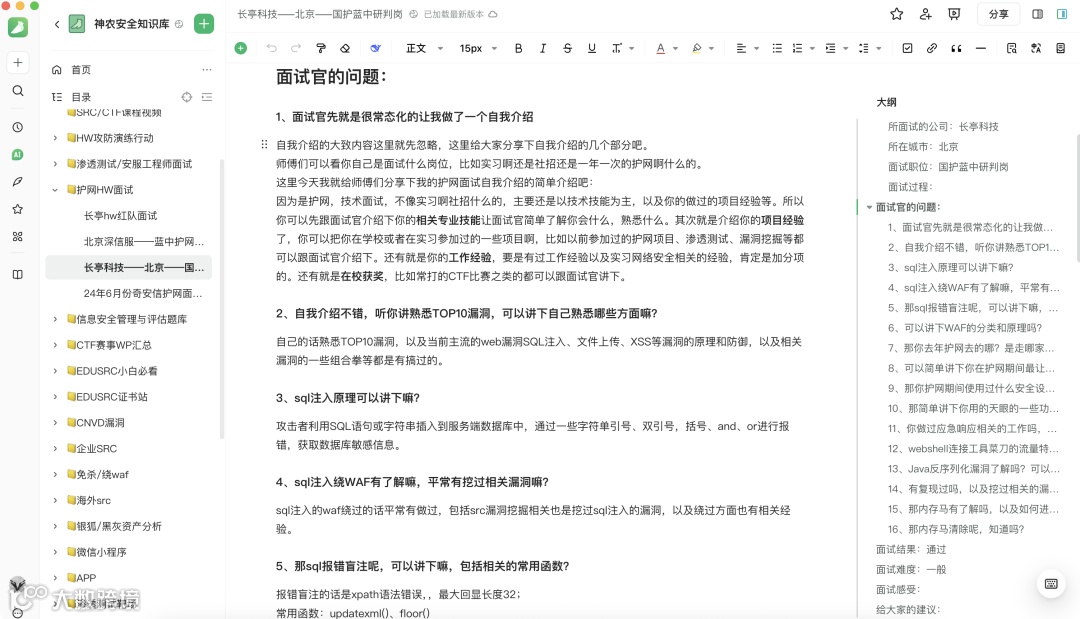
Task: Open 24年6月份奇安信护网面 document
Action: [x=143, y=293]
